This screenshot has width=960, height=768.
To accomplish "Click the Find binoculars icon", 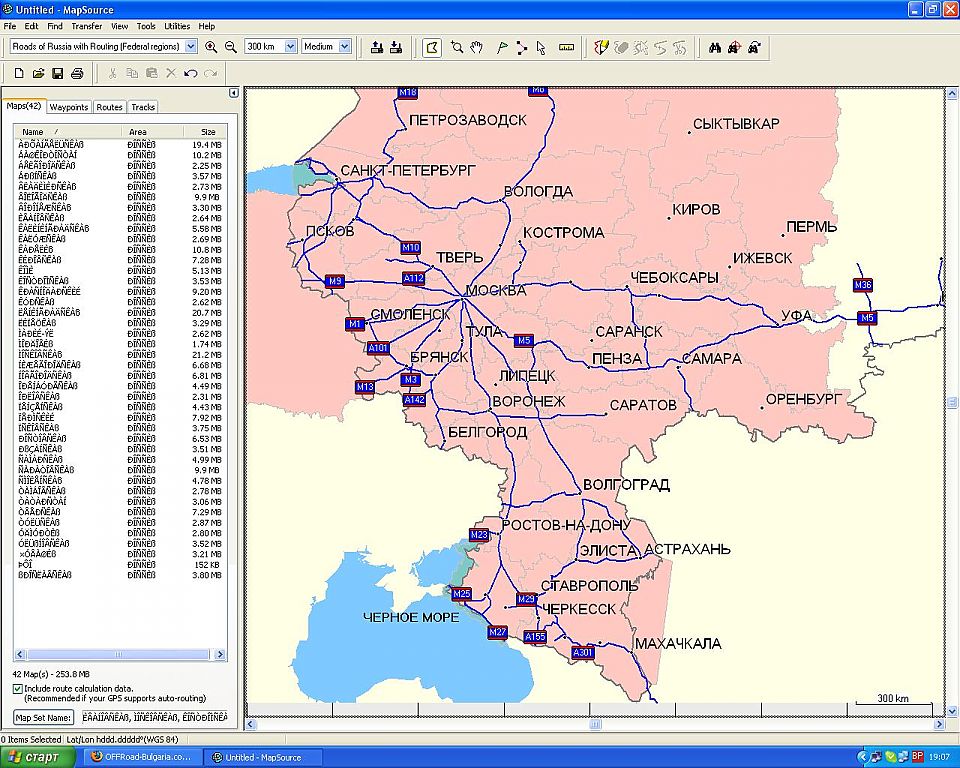I will (716, 47).
